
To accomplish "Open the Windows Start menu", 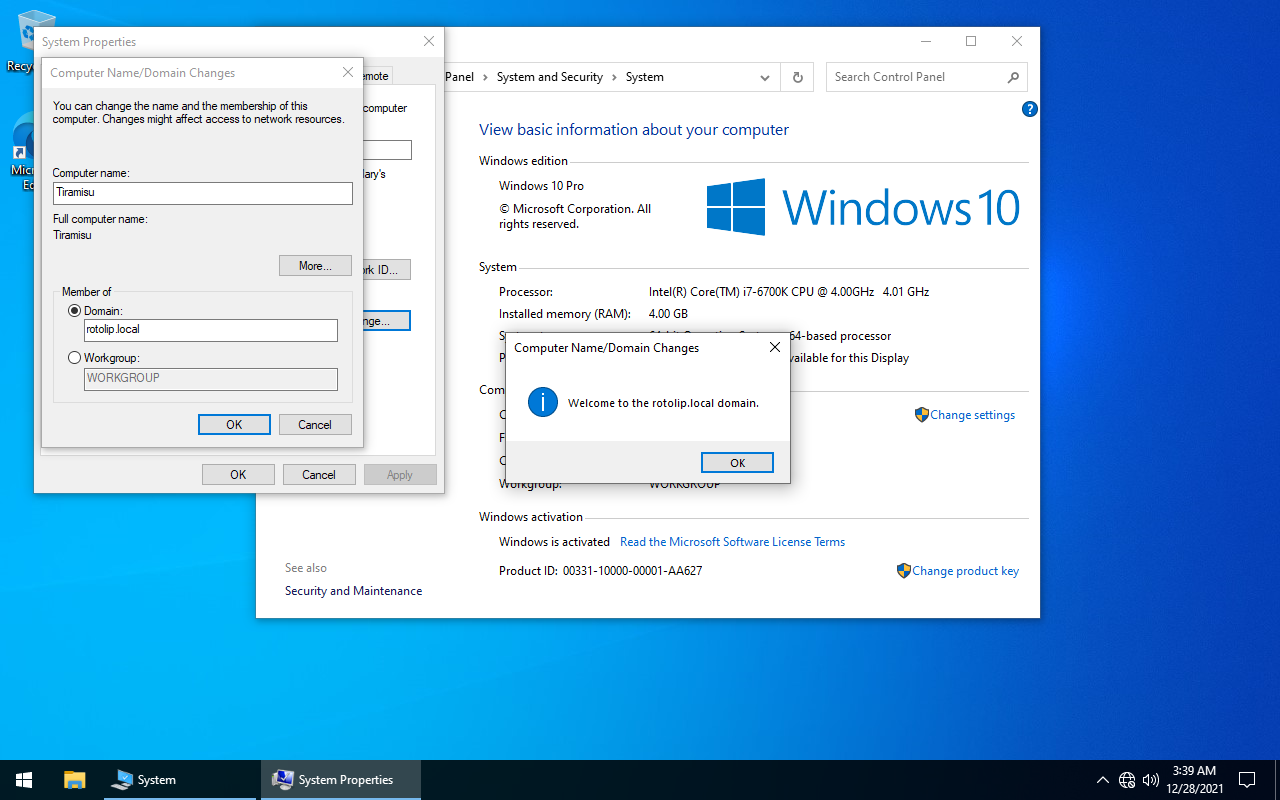I will tap(24, 780).
